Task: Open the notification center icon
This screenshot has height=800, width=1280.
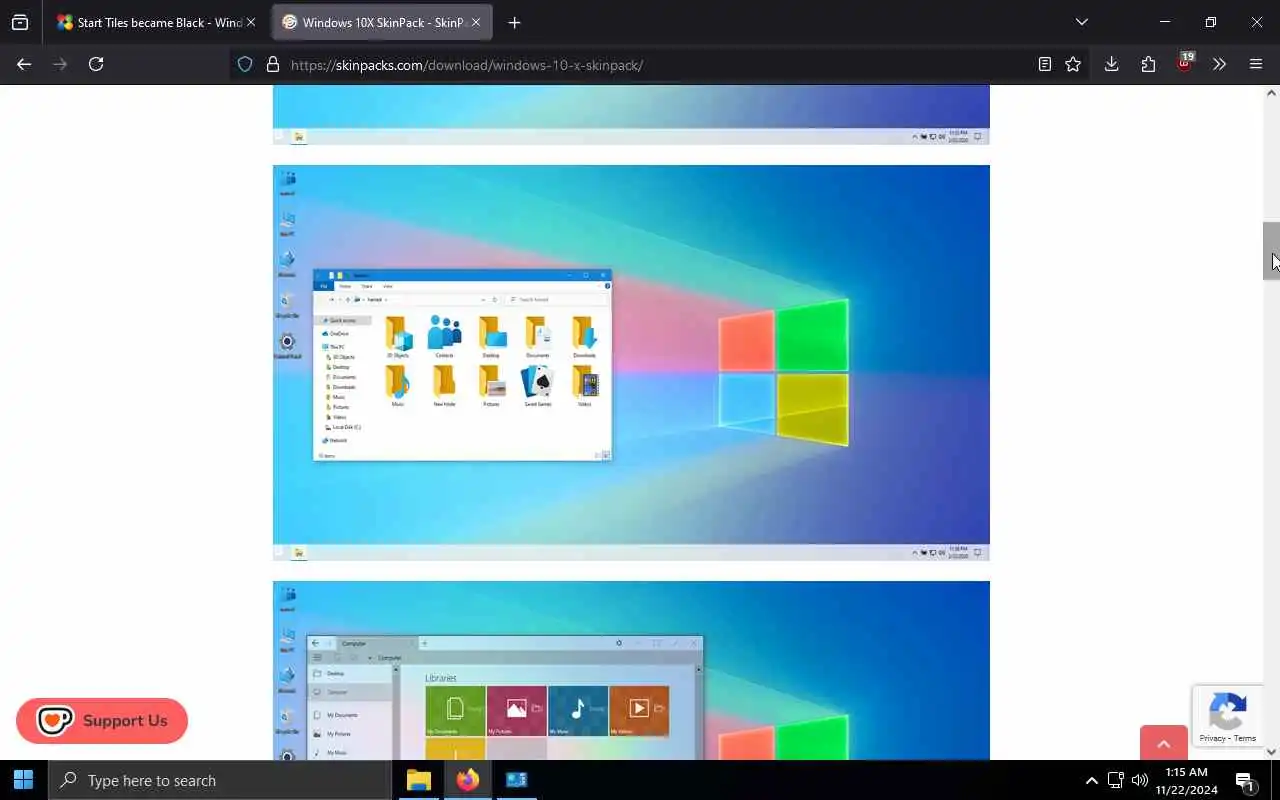Action: point(1245,780)
